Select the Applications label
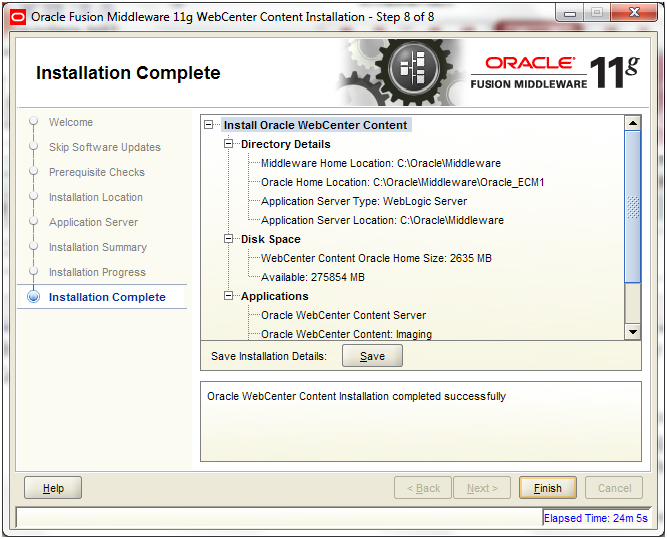 click(x=274, y=296)
